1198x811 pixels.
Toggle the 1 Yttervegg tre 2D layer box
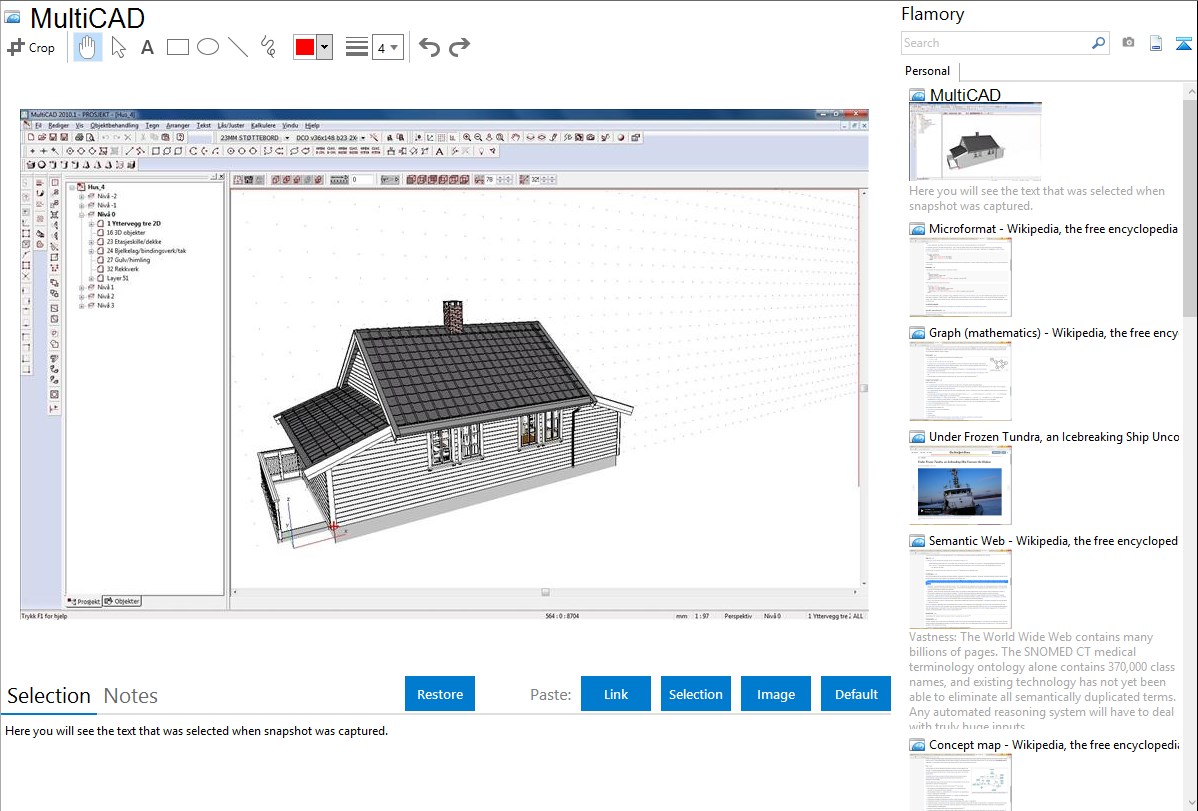(x=100, y=224)
